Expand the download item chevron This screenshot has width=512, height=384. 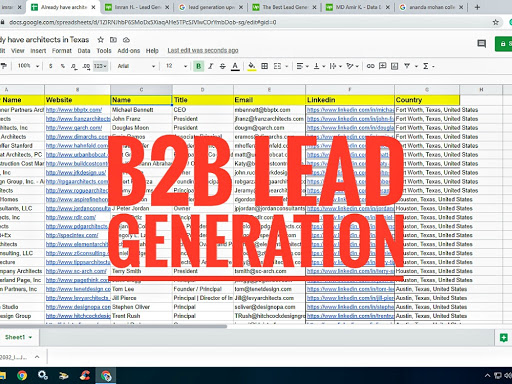coord(37,357)
